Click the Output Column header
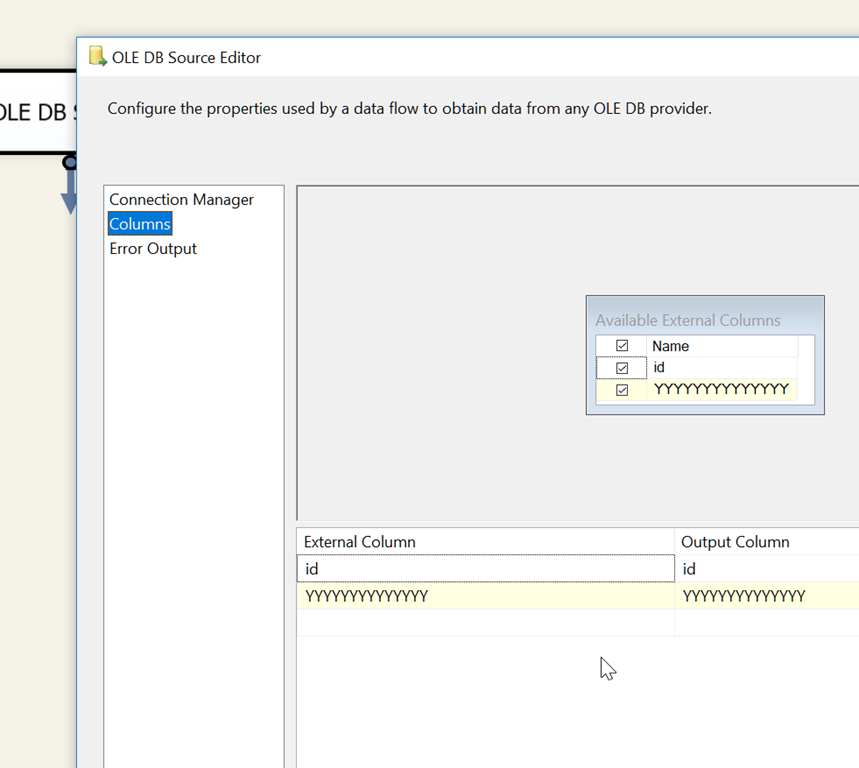The image size is (859, 768). pos(767,542)
